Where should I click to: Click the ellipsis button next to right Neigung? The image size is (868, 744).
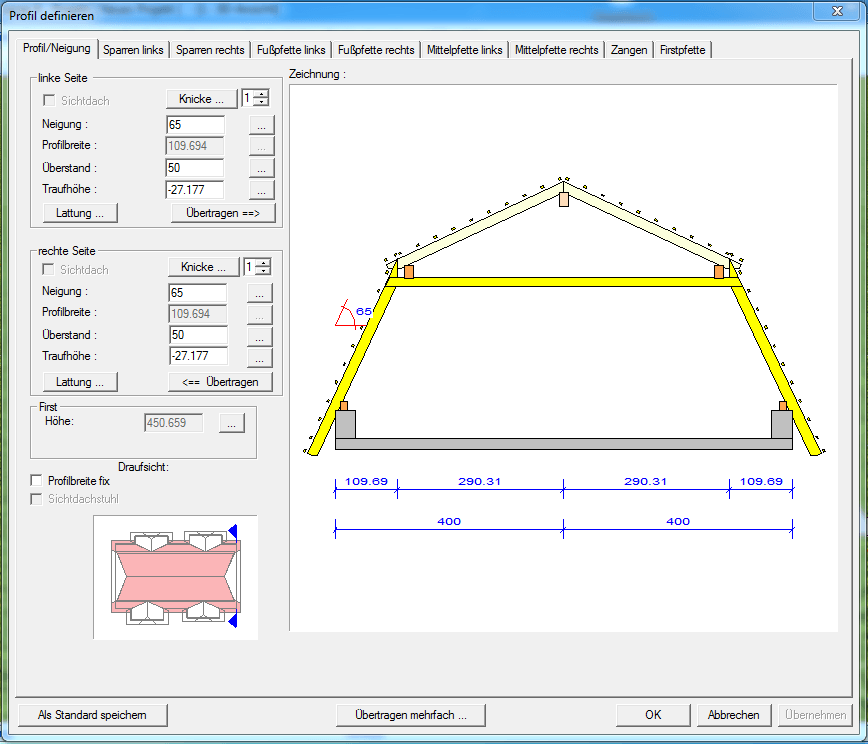point(260,293)
